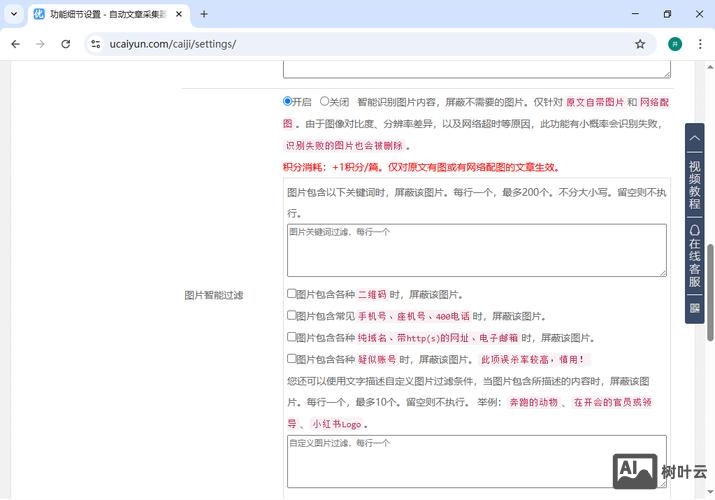Minimize the browser window
Viewport: 715px width, 500px height.
(x=635, y=14)
